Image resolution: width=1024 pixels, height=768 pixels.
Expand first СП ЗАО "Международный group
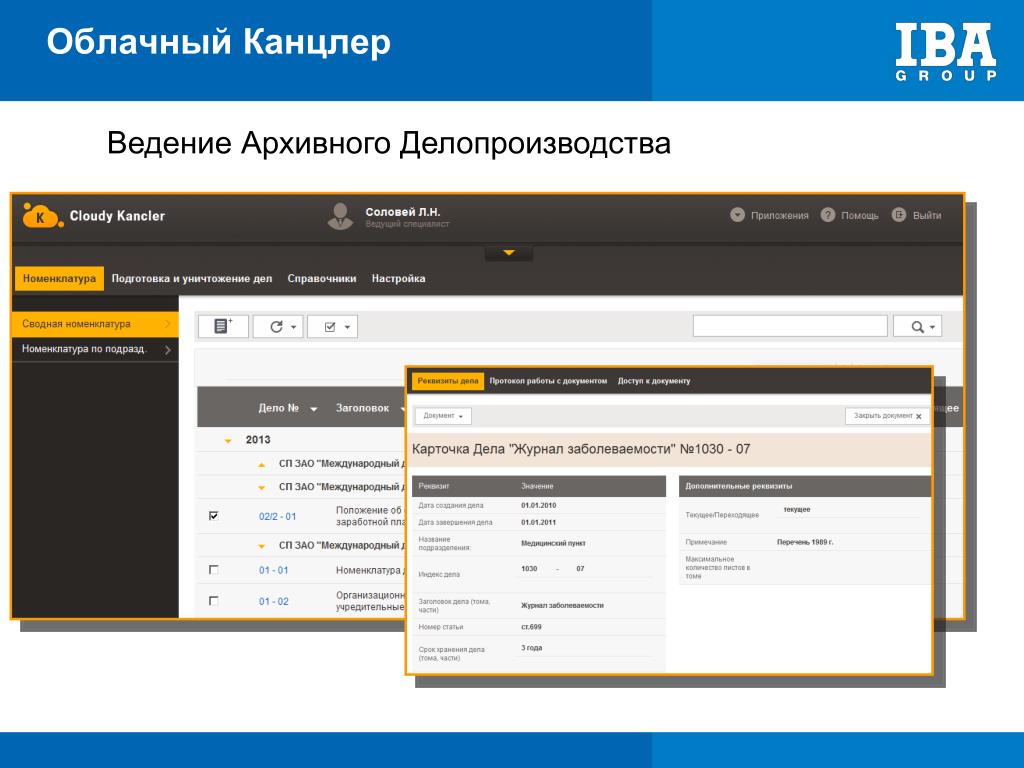tap(262, 464)
